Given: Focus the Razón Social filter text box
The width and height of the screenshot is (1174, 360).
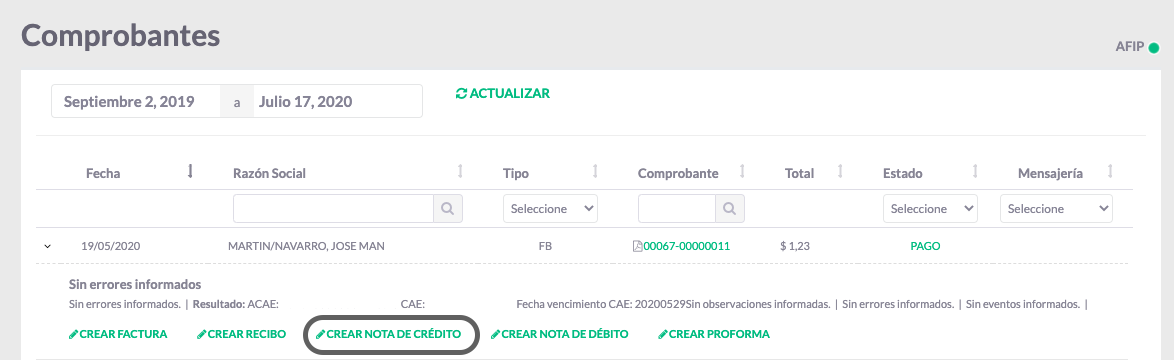Looking at the screenshot, I should [334, 209].
